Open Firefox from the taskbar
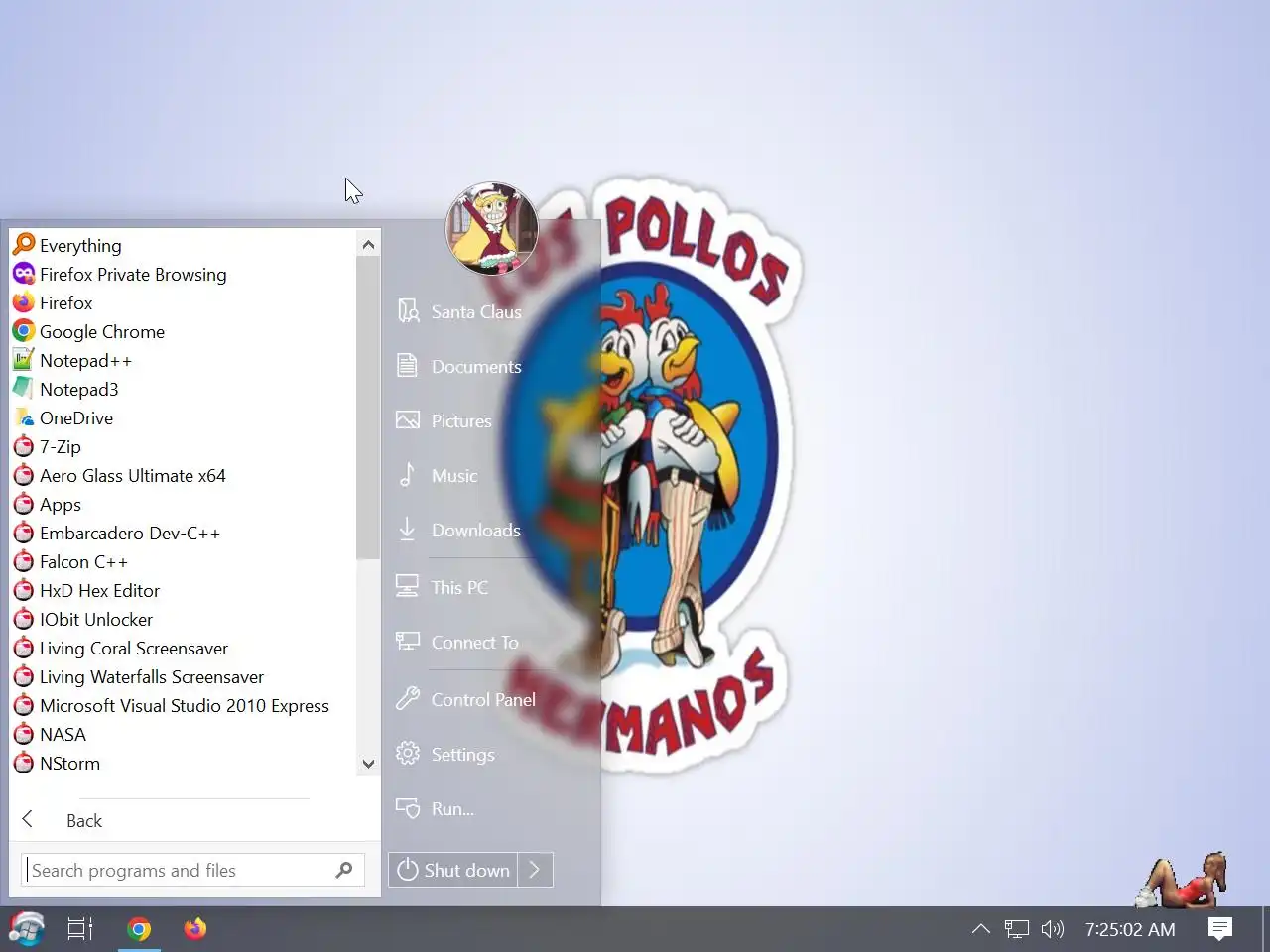 pyautogui.click(x=195, y=929)
